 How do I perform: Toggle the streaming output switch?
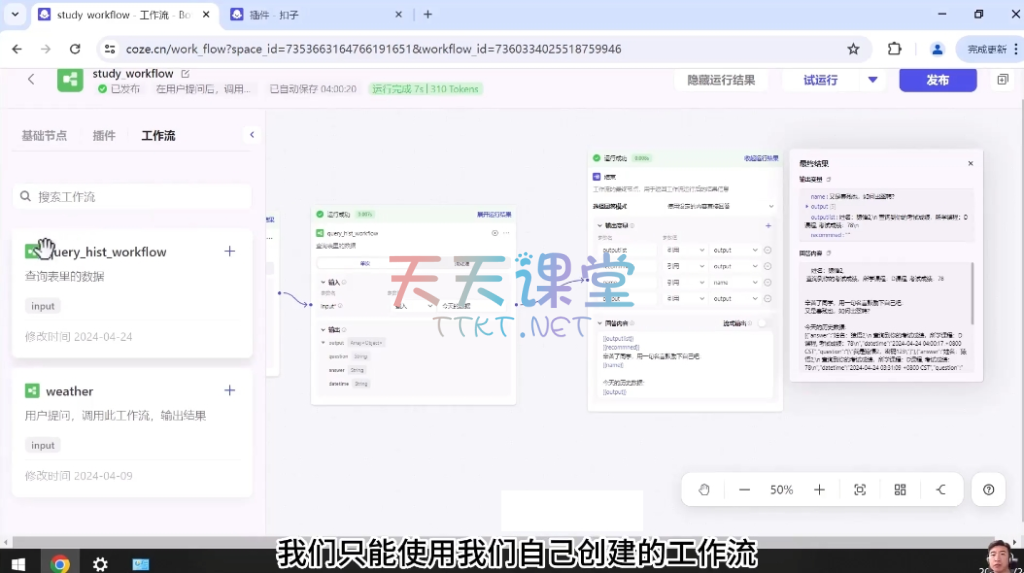click(x=765, y=323)
